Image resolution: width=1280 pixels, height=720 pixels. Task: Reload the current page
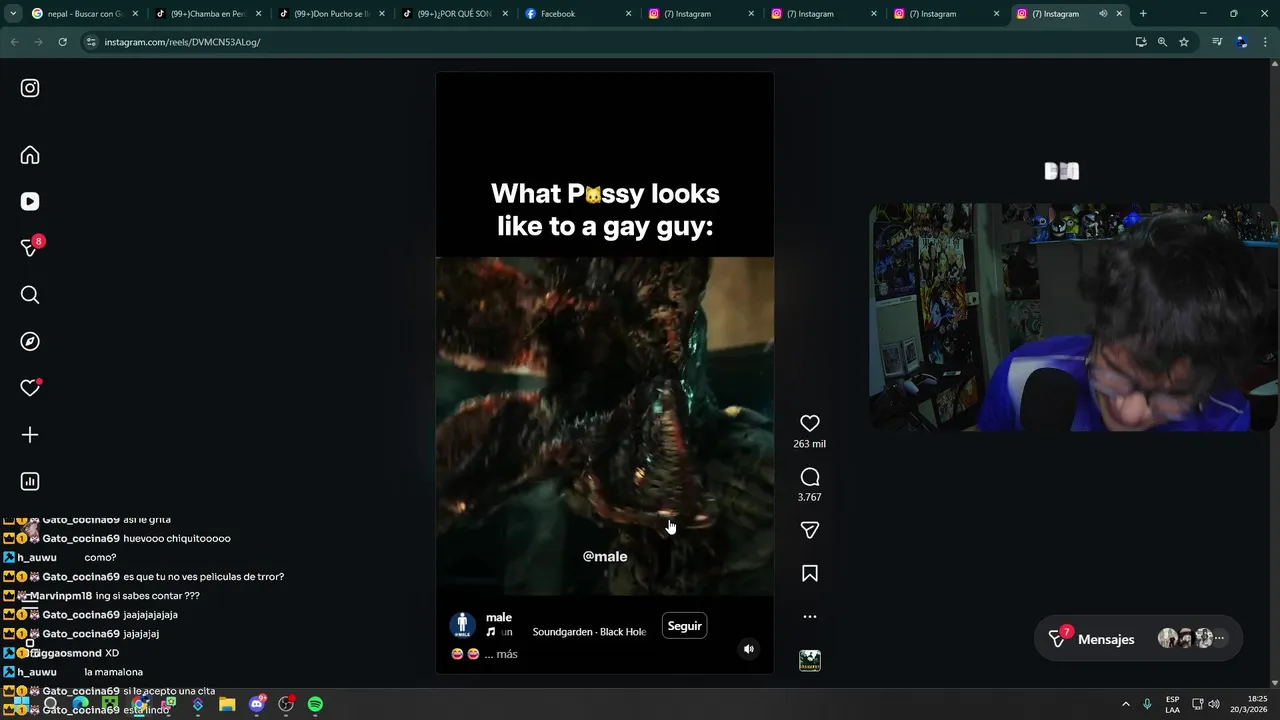point(62,42)
